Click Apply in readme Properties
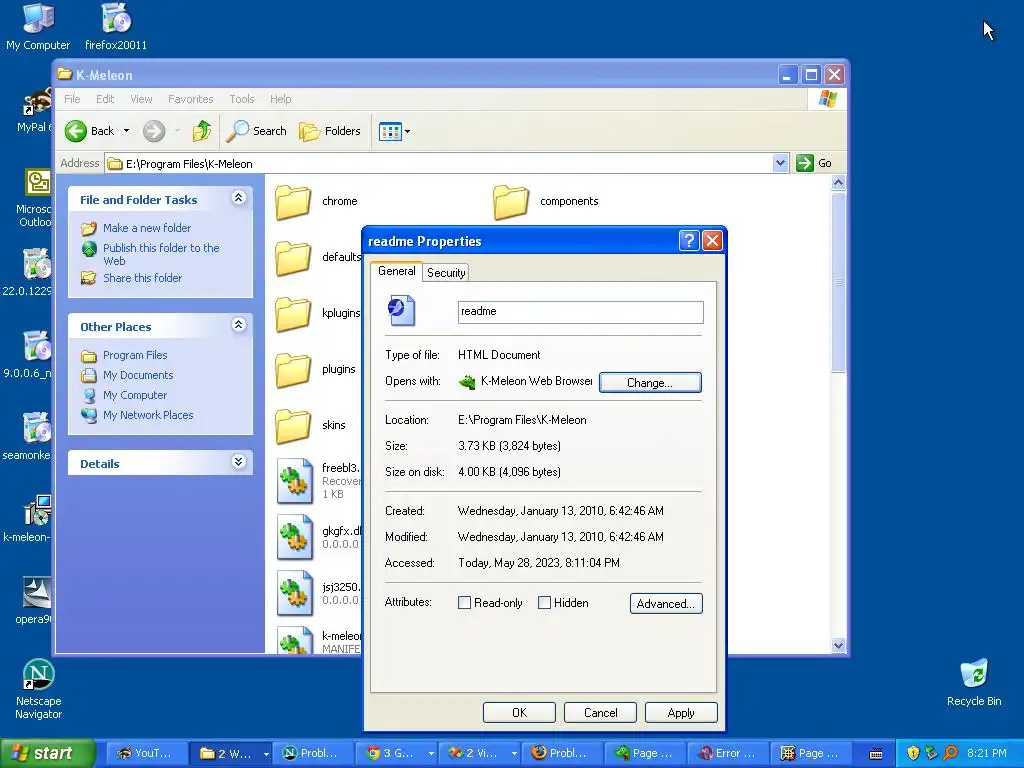 point(681,712)
